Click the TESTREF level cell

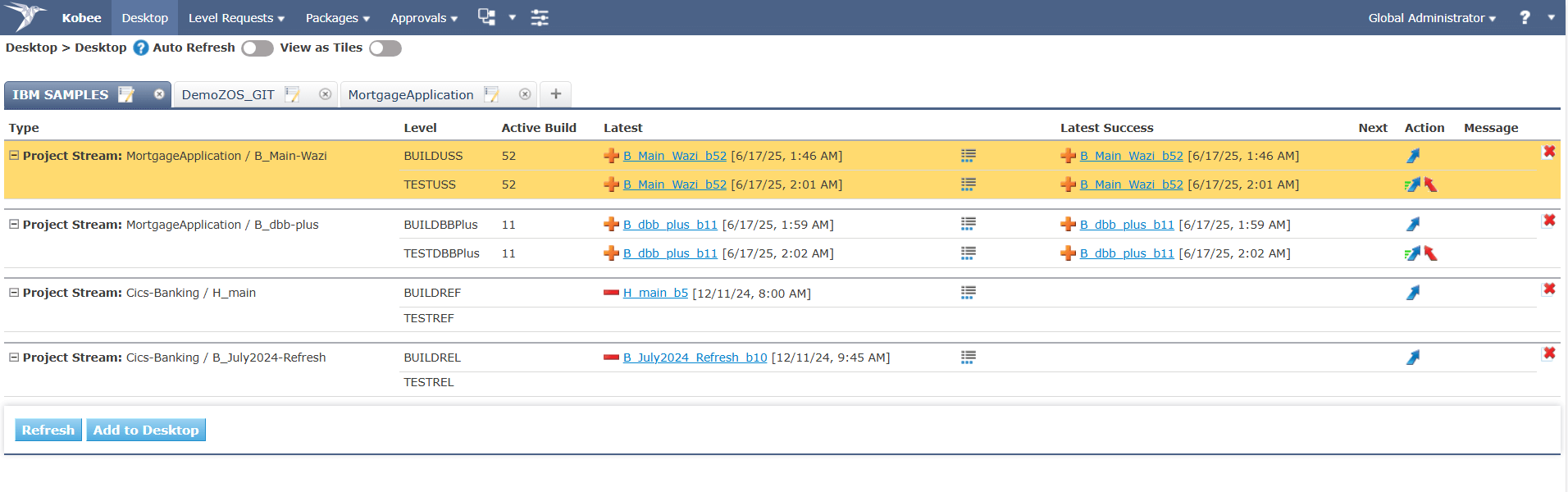[429, 318]
